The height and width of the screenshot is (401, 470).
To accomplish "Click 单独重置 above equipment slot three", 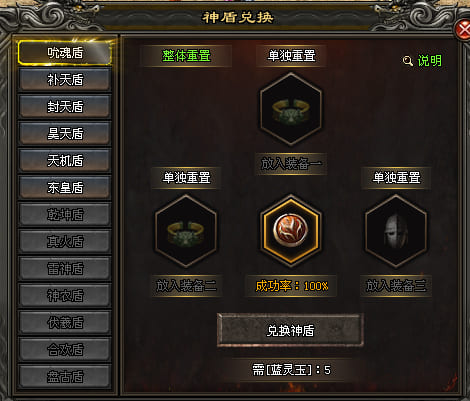I will (x=396, y=178).
